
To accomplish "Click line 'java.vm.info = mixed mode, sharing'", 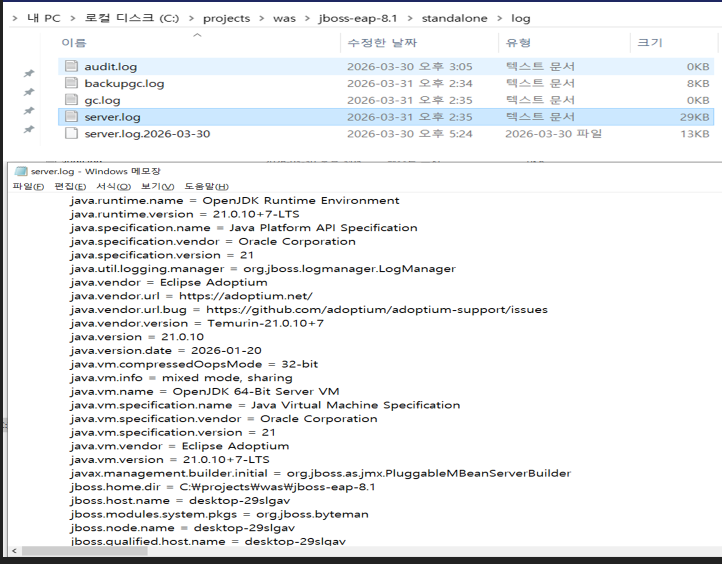I will coord(181,378).
